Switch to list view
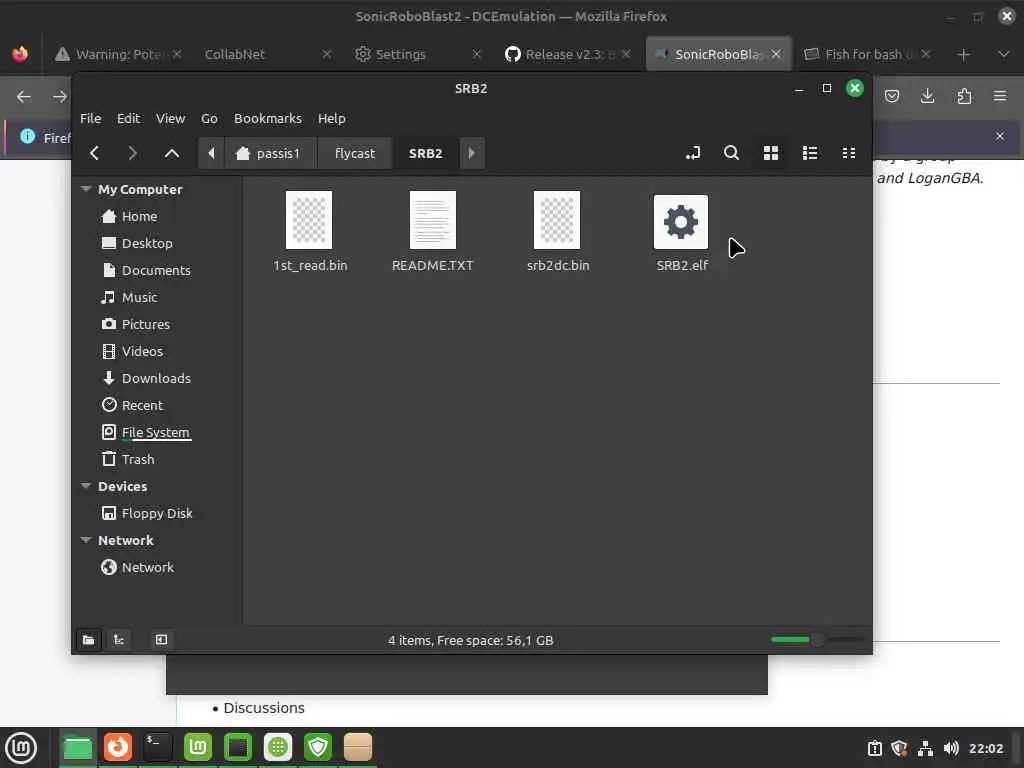The image size is (1024, 768). [810, 153]
